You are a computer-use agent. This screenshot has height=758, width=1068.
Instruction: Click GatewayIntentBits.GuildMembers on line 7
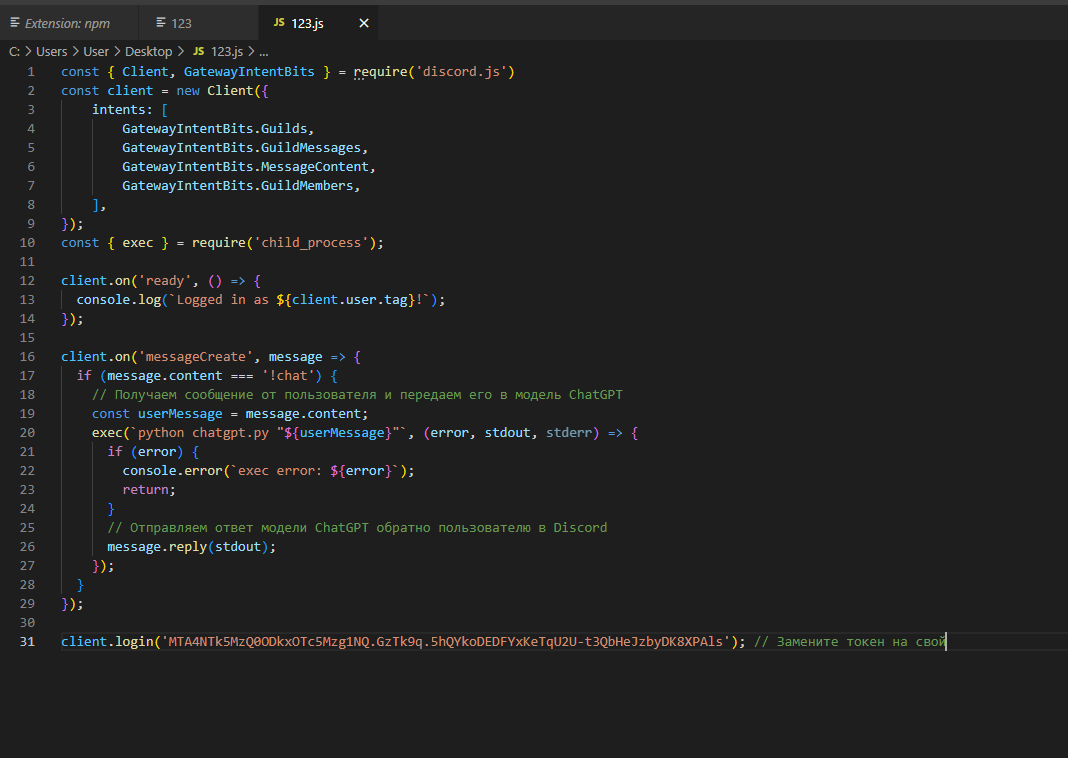[x=238, y=186]
